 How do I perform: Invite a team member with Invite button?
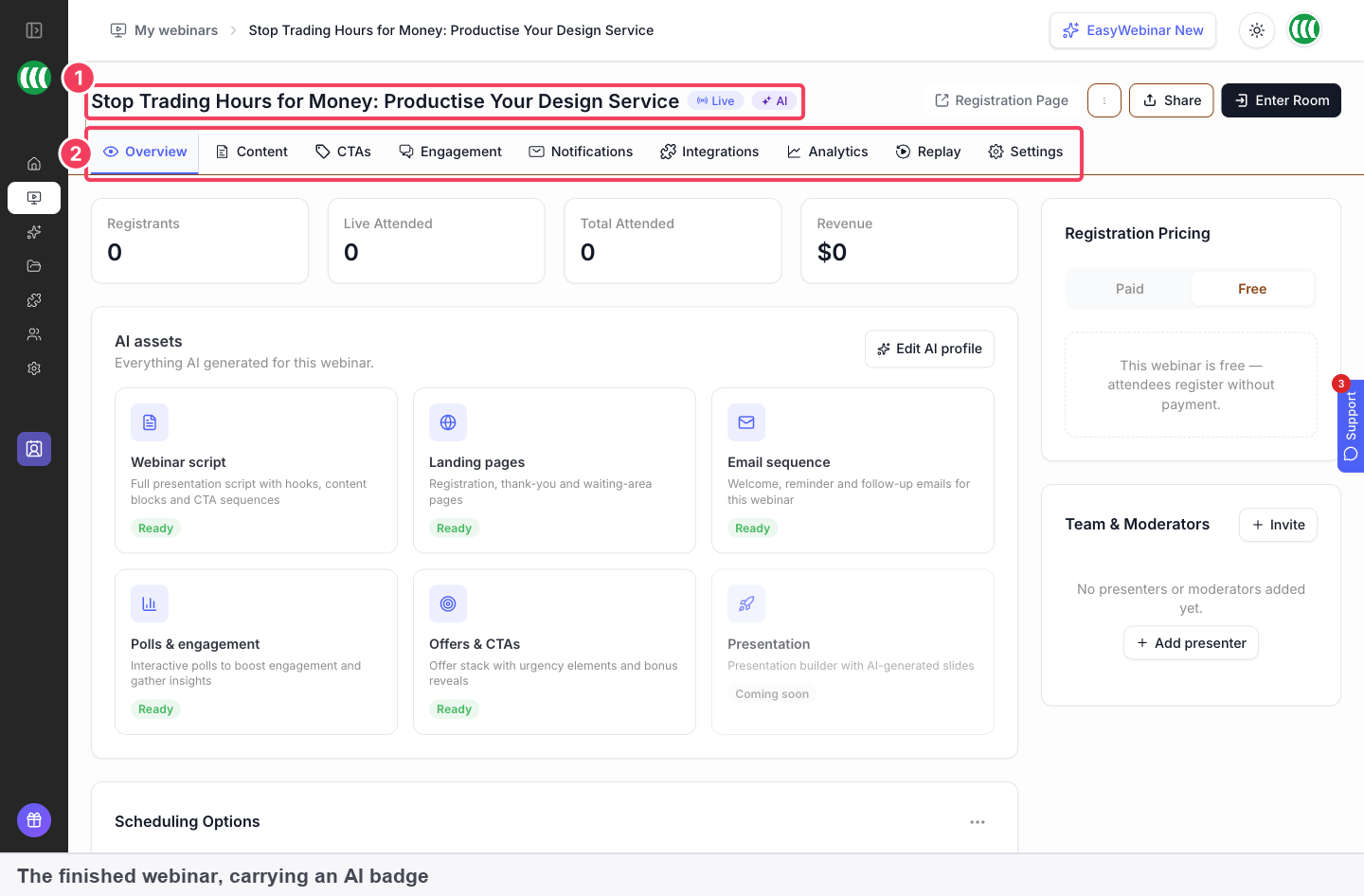coord(1278,525)
